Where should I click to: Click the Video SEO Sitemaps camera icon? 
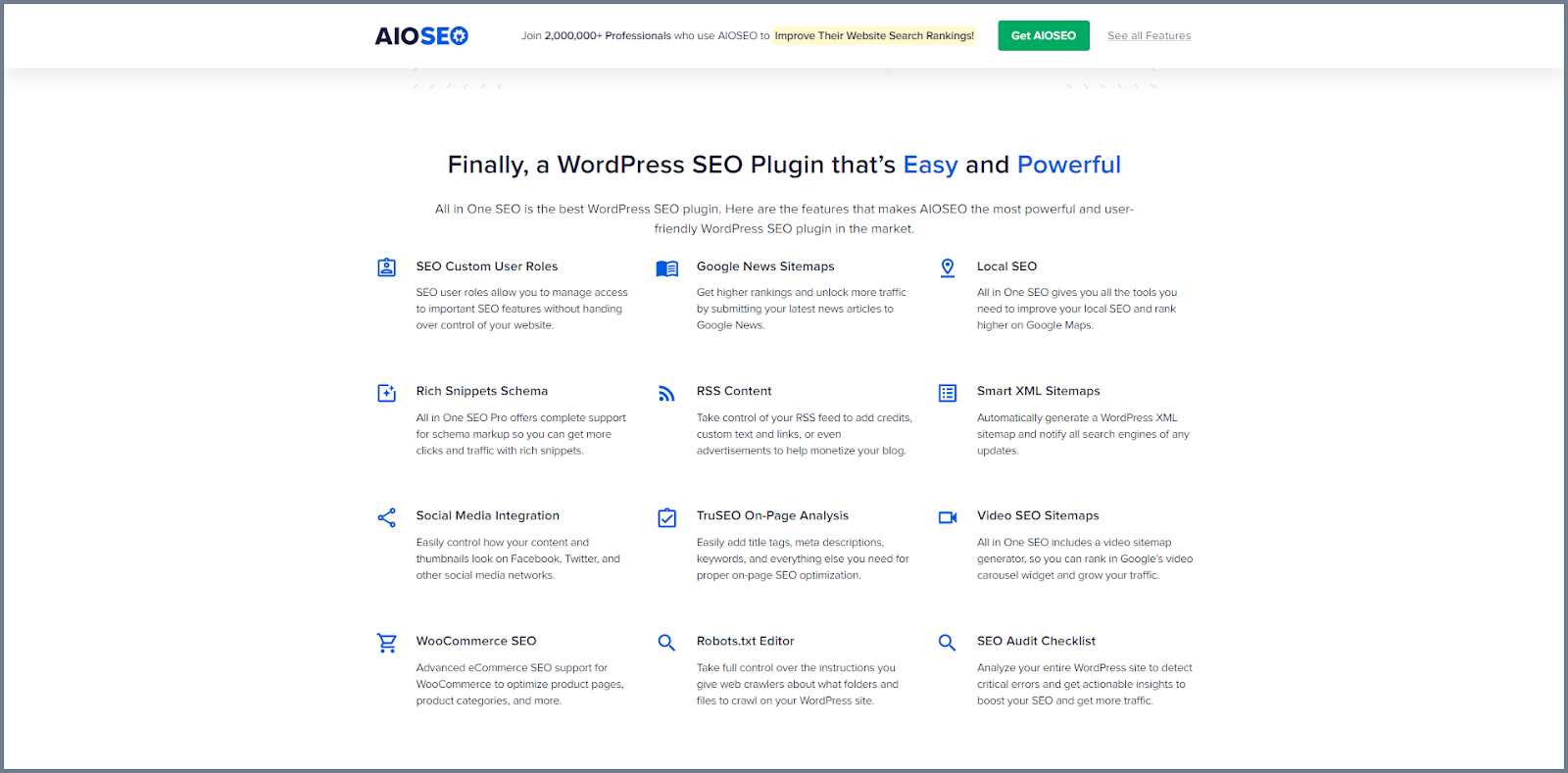(x=948, y=517)
